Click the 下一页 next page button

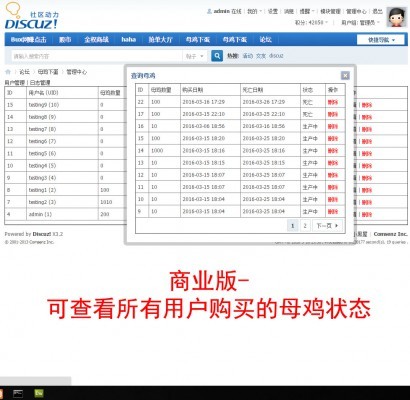pyautogui.click(x=327, y=226)
